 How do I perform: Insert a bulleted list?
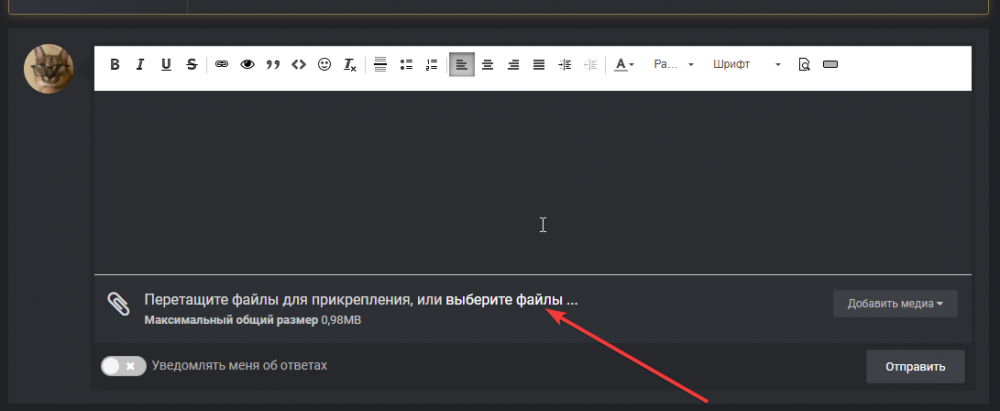(x=406, y=65)
